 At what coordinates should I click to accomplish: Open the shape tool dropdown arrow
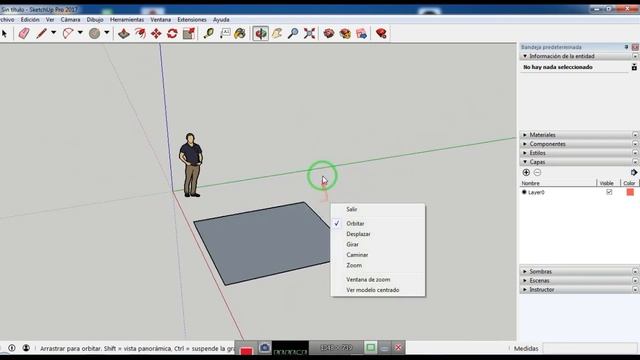tap(107, 33)
